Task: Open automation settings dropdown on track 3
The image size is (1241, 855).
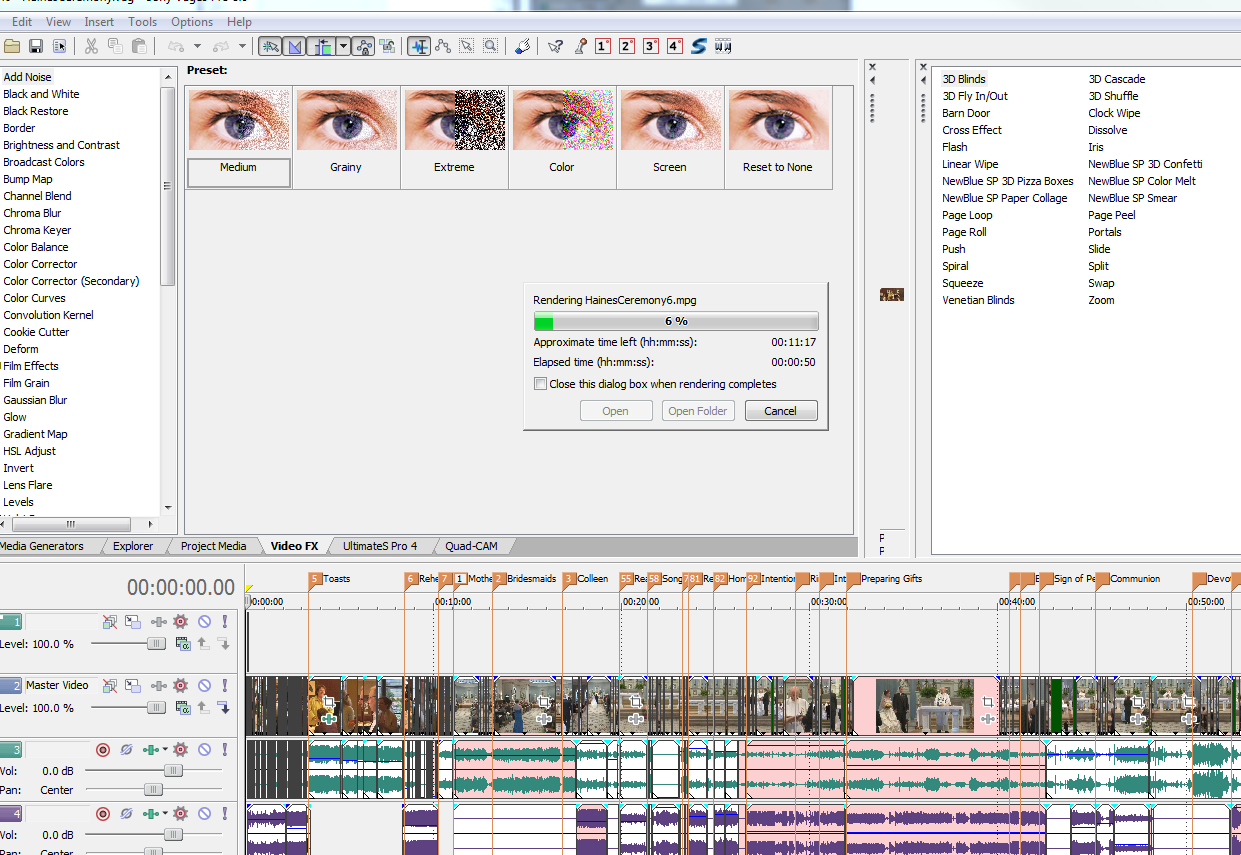Action: [x=166, y=750]
